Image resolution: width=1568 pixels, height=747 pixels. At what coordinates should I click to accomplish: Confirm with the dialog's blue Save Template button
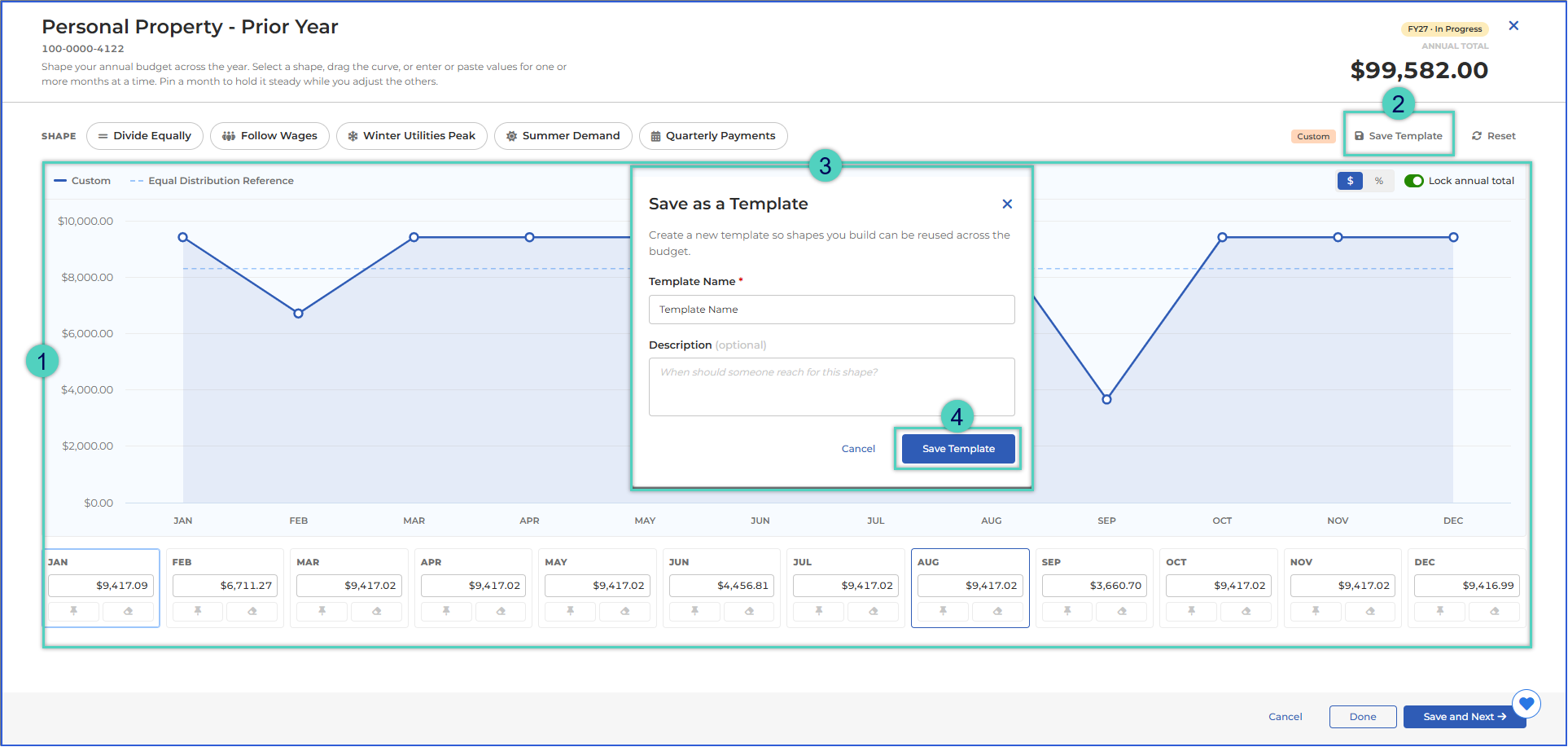click(958, 449)
